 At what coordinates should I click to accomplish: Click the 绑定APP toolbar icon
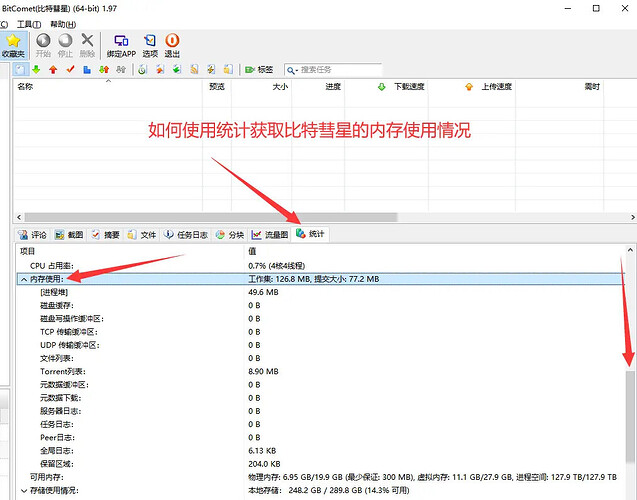pyautogui.click(x=121, y=44)
